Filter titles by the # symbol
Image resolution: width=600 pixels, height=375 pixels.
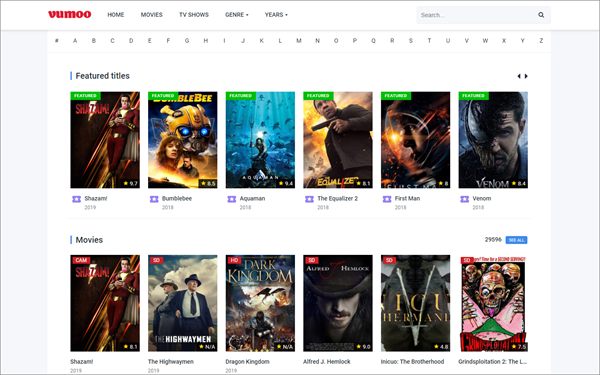[57, 41]
